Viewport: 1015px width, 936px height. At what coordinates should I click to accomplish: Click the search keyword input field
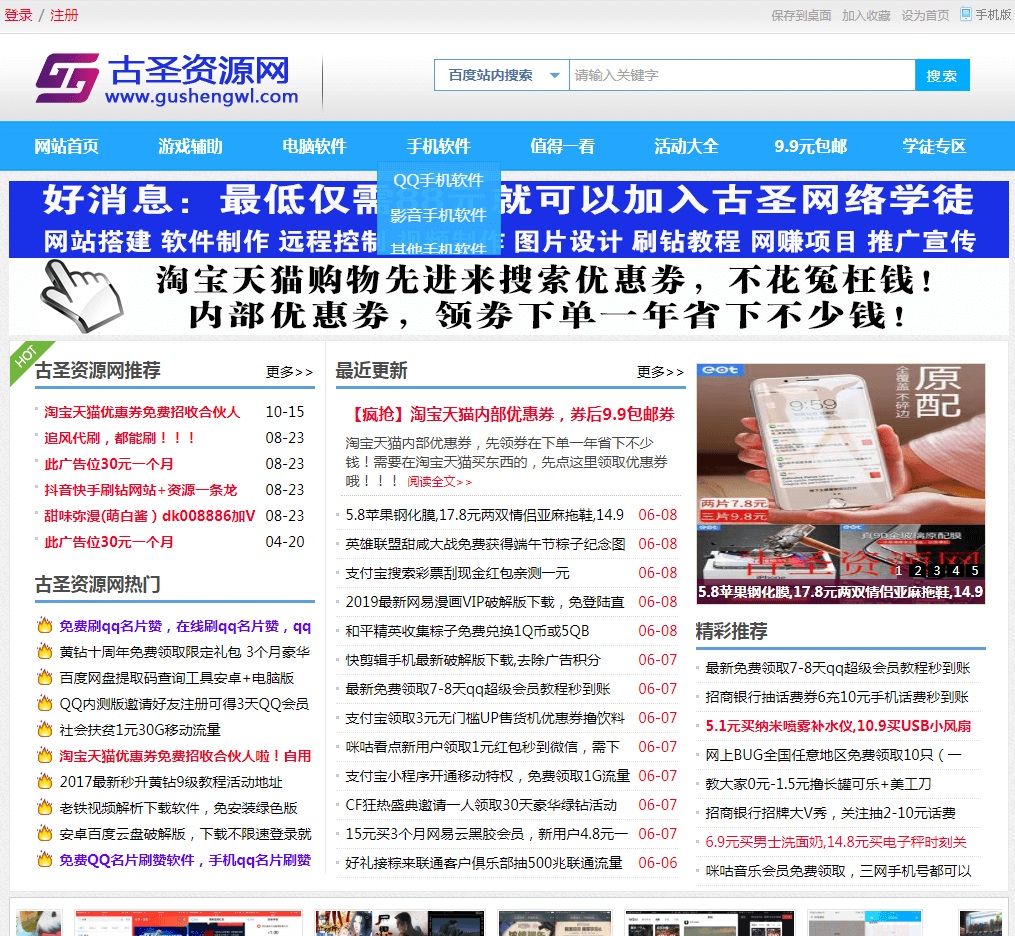coord(740,75)
